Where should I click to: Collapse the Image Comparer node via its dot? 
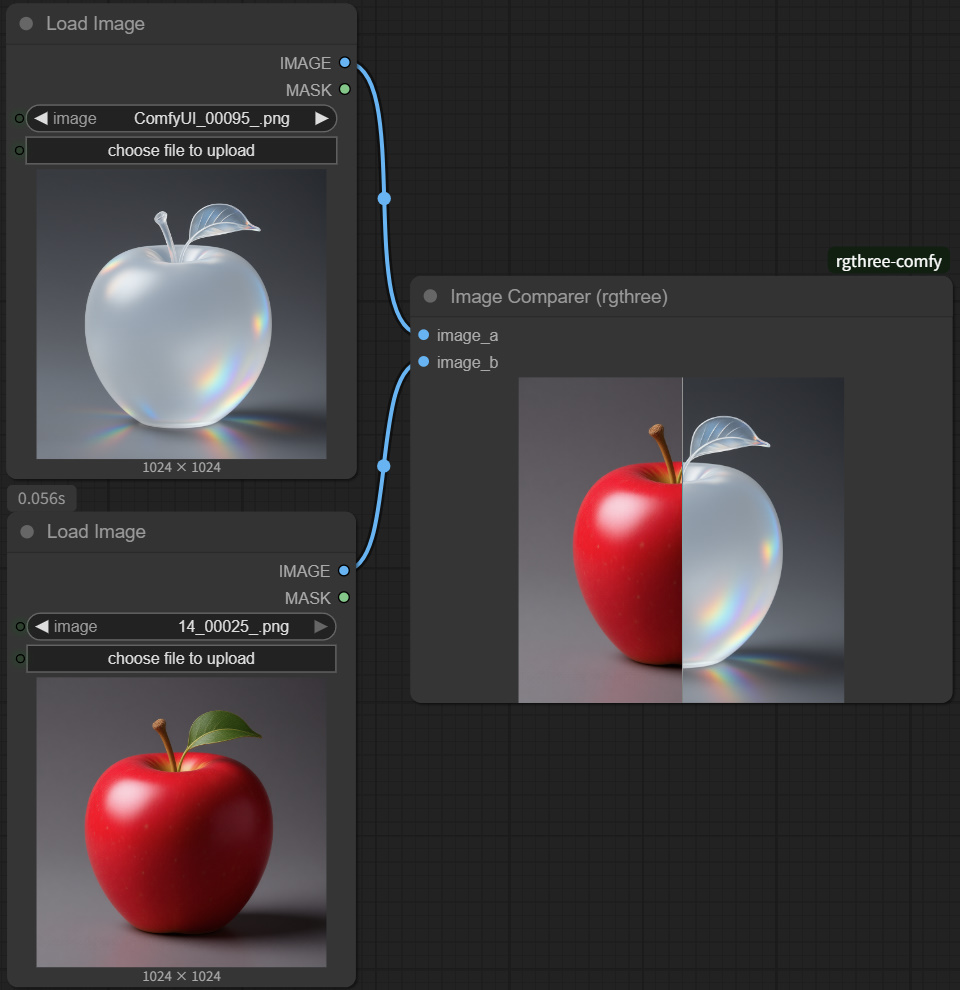[x=430, y=296]
